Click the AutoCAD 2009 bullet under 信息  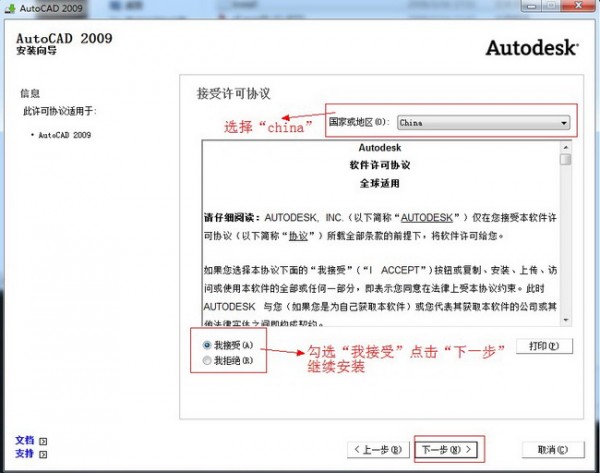[x=64, y=135]
